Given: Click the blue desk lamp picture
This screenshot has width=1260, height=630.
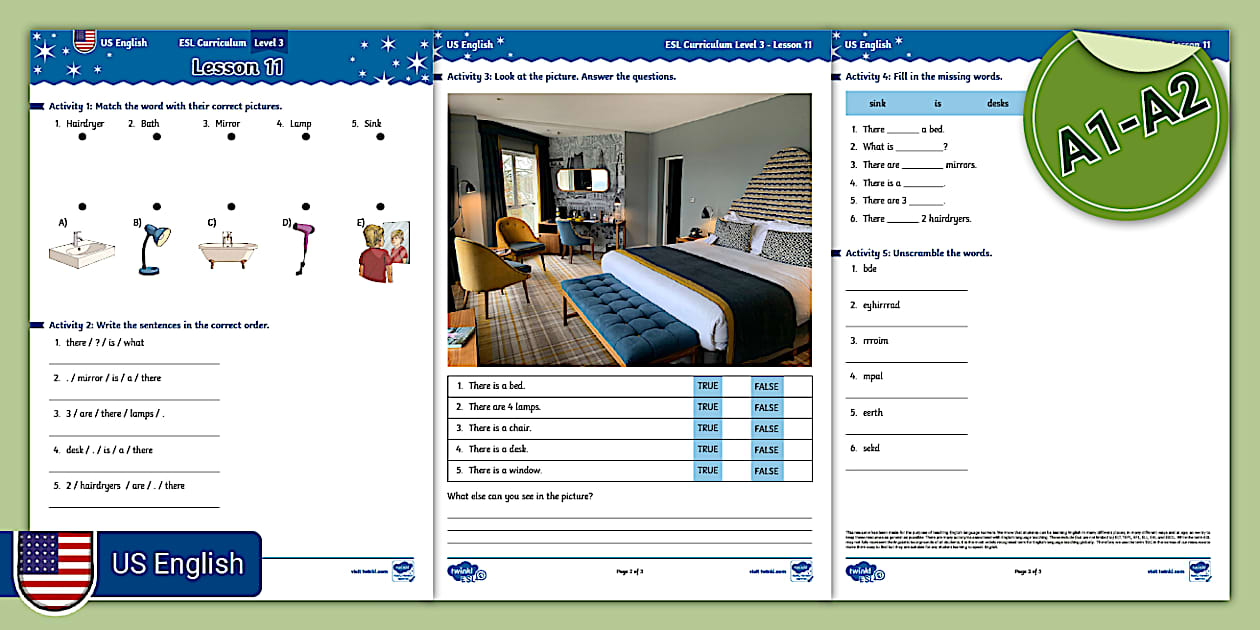Looking at the screenshot, I should point(153,248).
